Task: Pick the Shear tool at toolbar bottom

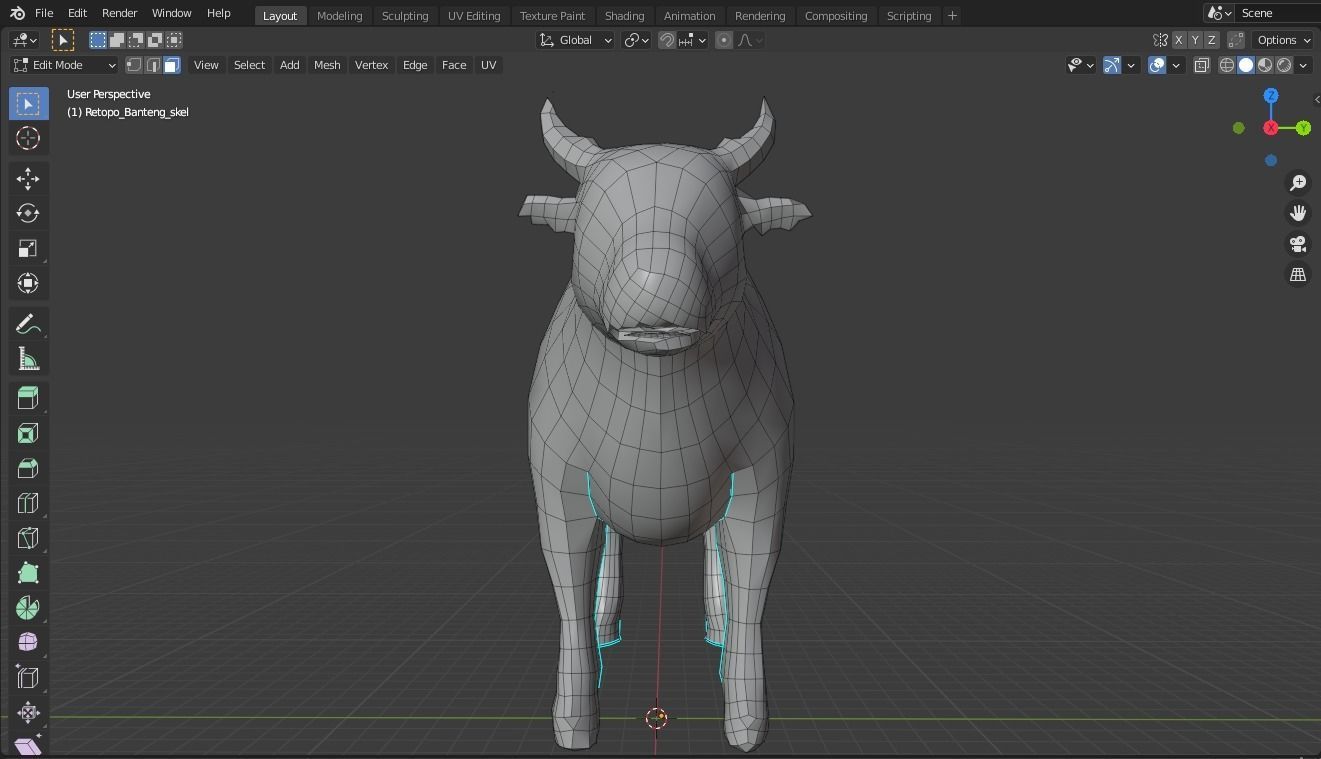Action: pyautogui.click(x=28, y=746)
